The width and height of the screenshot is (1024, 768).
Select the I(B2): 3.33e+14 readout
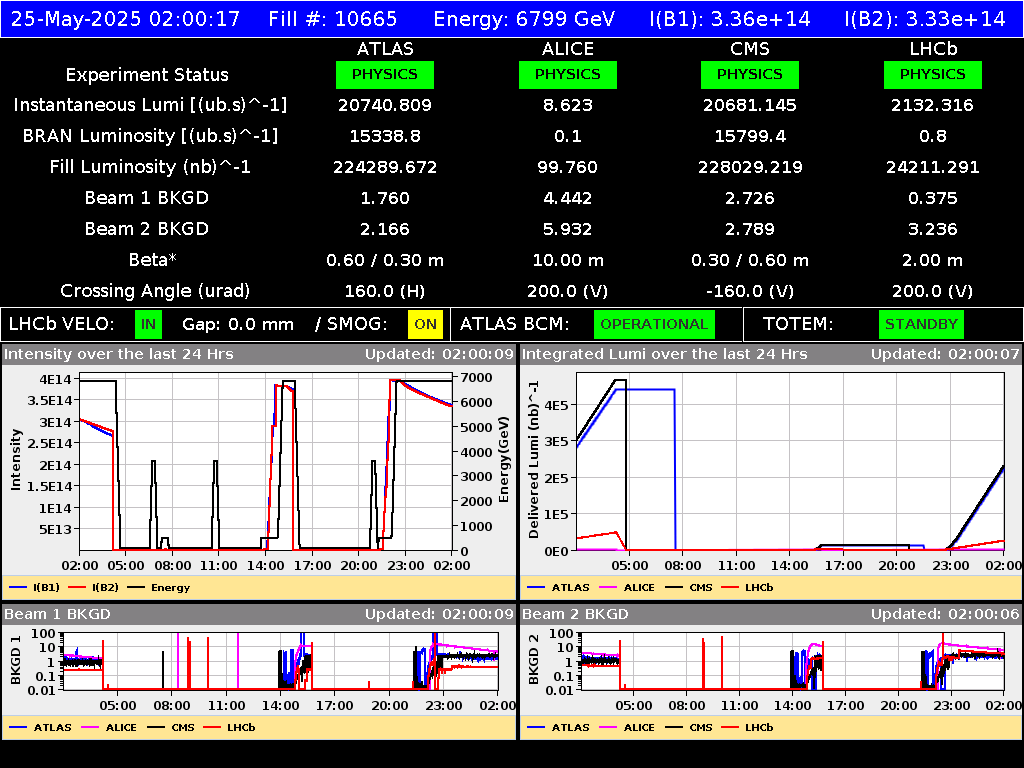pyautogui.click(x=925, y=19)
